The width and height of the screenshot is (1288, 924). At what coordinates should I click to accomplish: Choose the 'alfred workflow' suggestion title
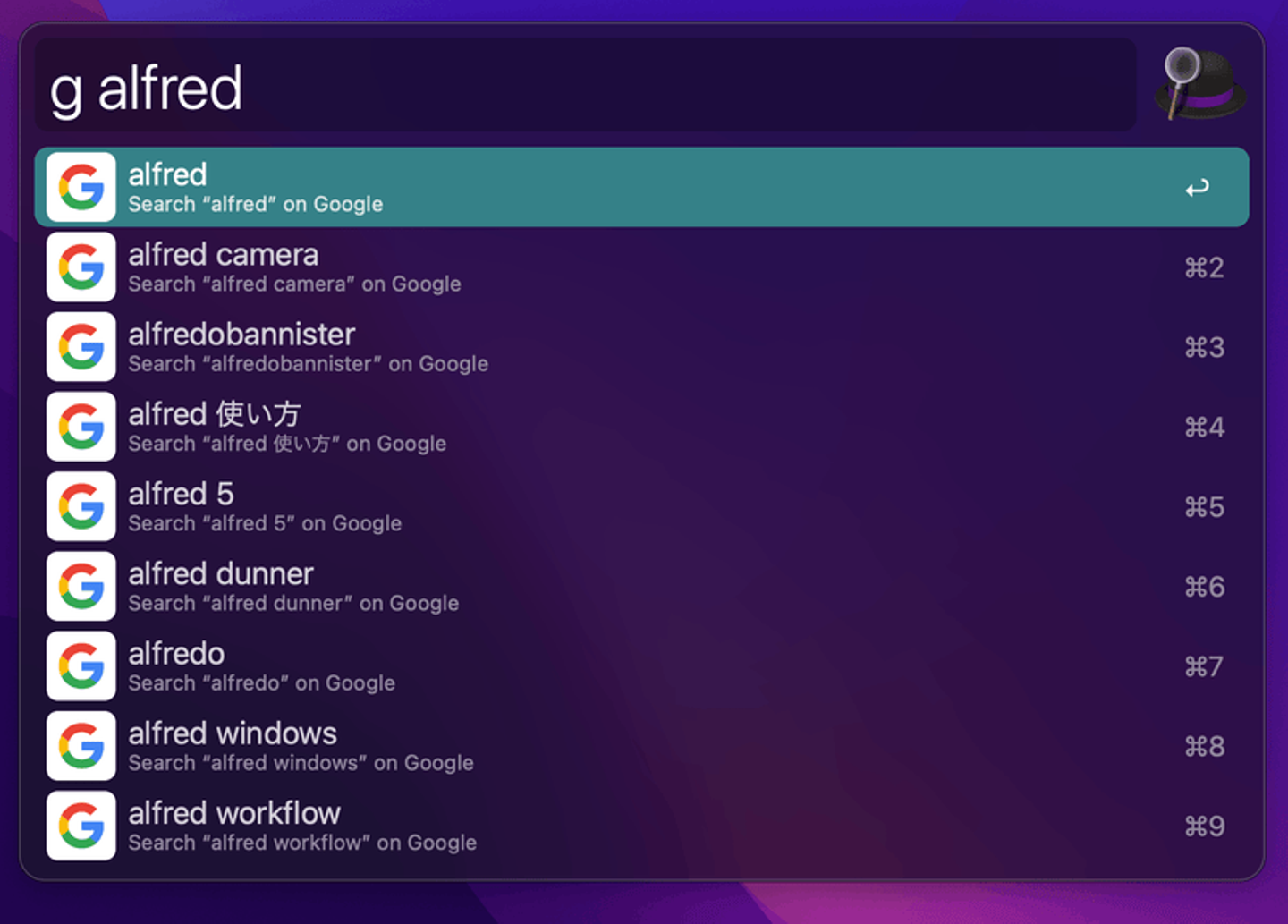(x=234, y=813)
